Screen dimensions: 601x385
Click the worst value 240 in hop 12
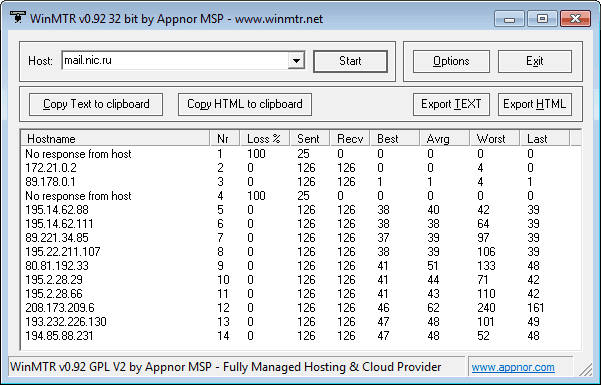point(486,308)
